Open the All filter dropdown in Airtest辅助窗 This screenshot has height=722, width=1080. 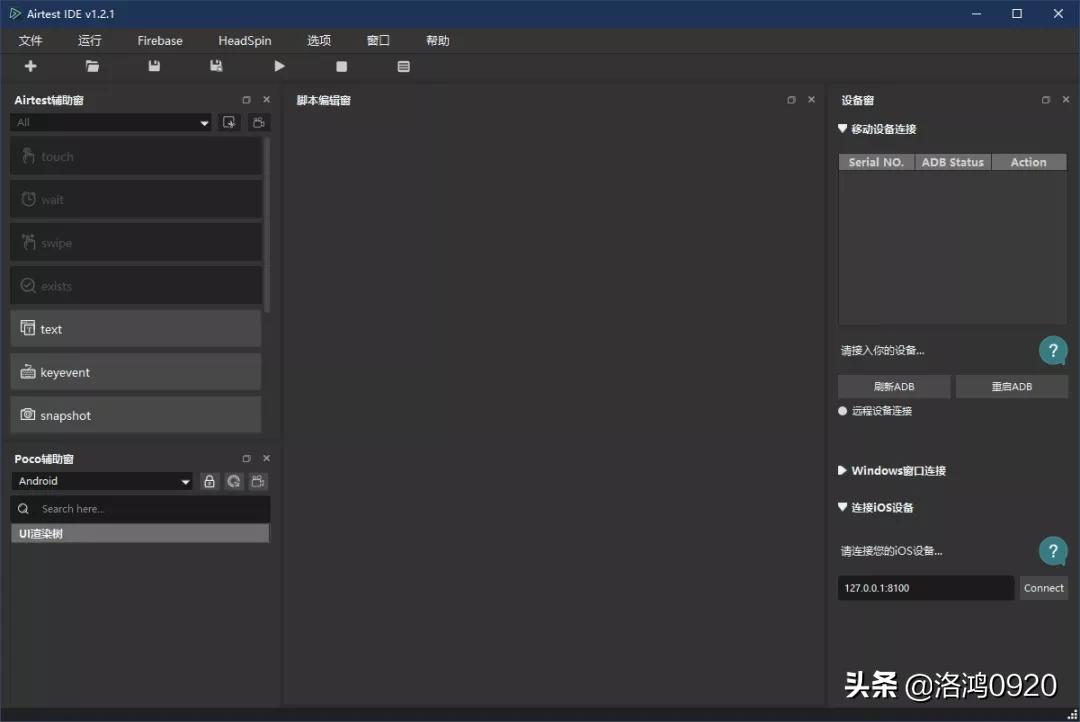point(110,122)
